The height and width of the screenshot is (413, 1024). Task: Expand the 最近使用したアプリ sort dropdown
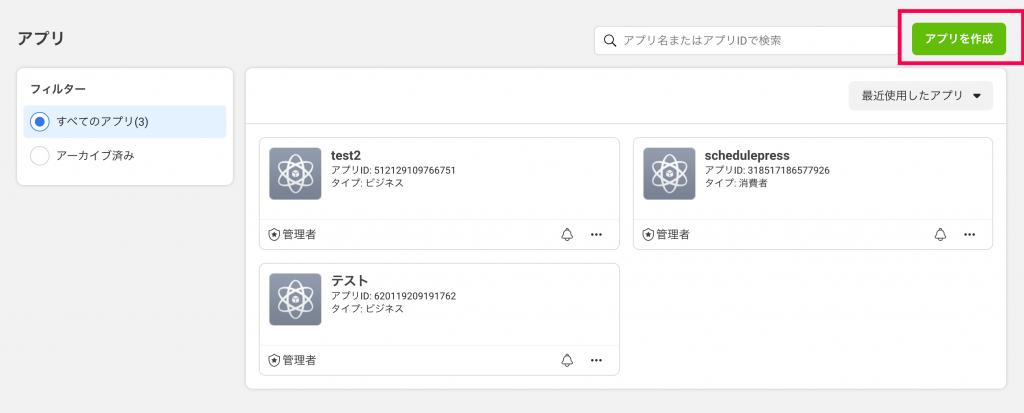point(921,95)
